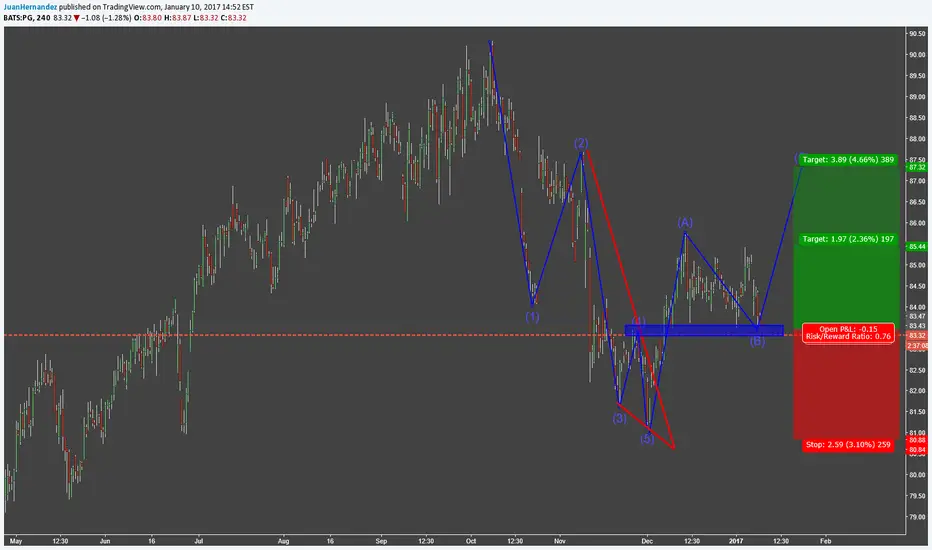Click the (B) wave label

(x=757, y=341)
